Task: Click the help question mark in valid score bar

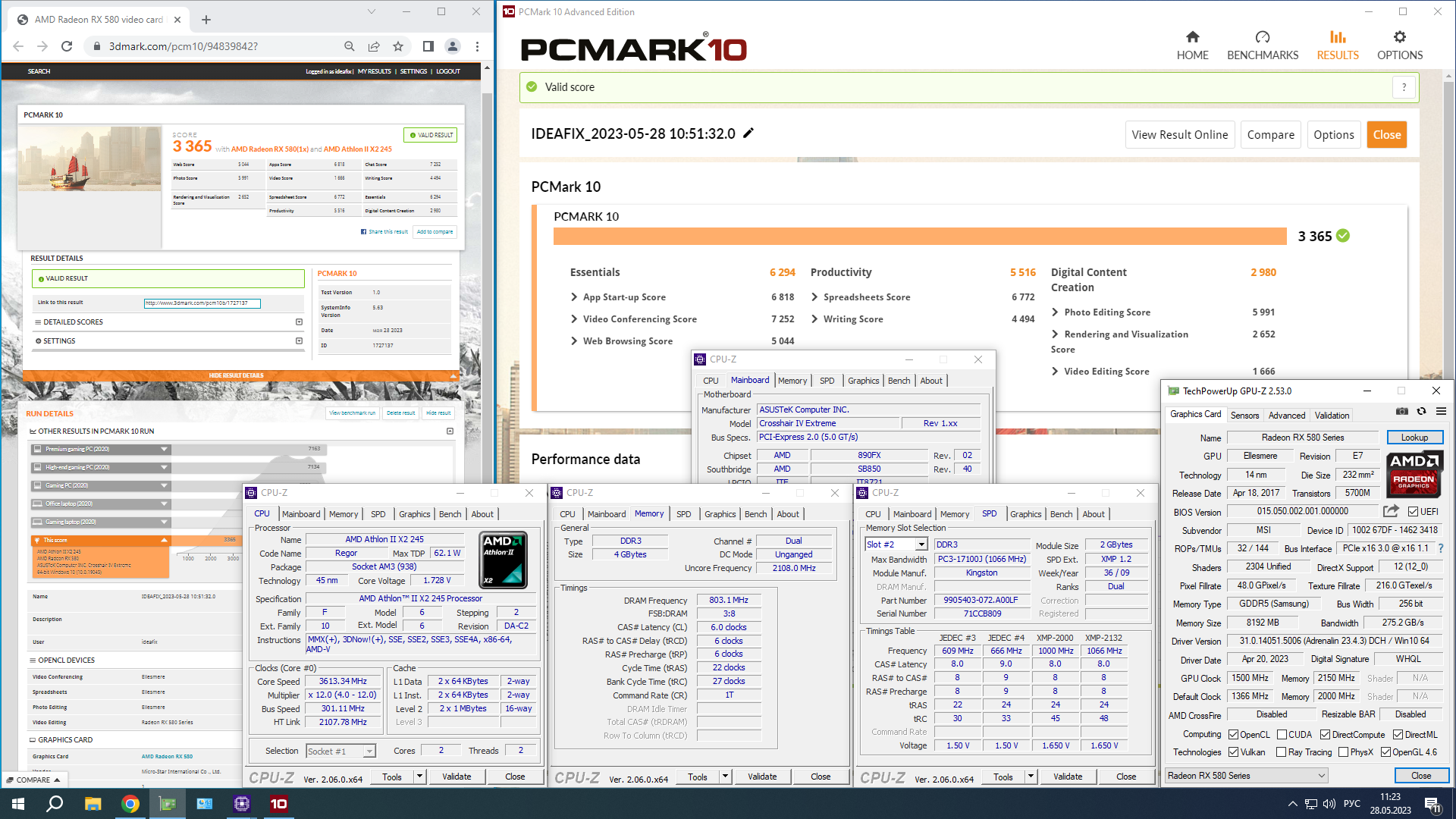Action: pyautogui.click(x=1404, y=87)
